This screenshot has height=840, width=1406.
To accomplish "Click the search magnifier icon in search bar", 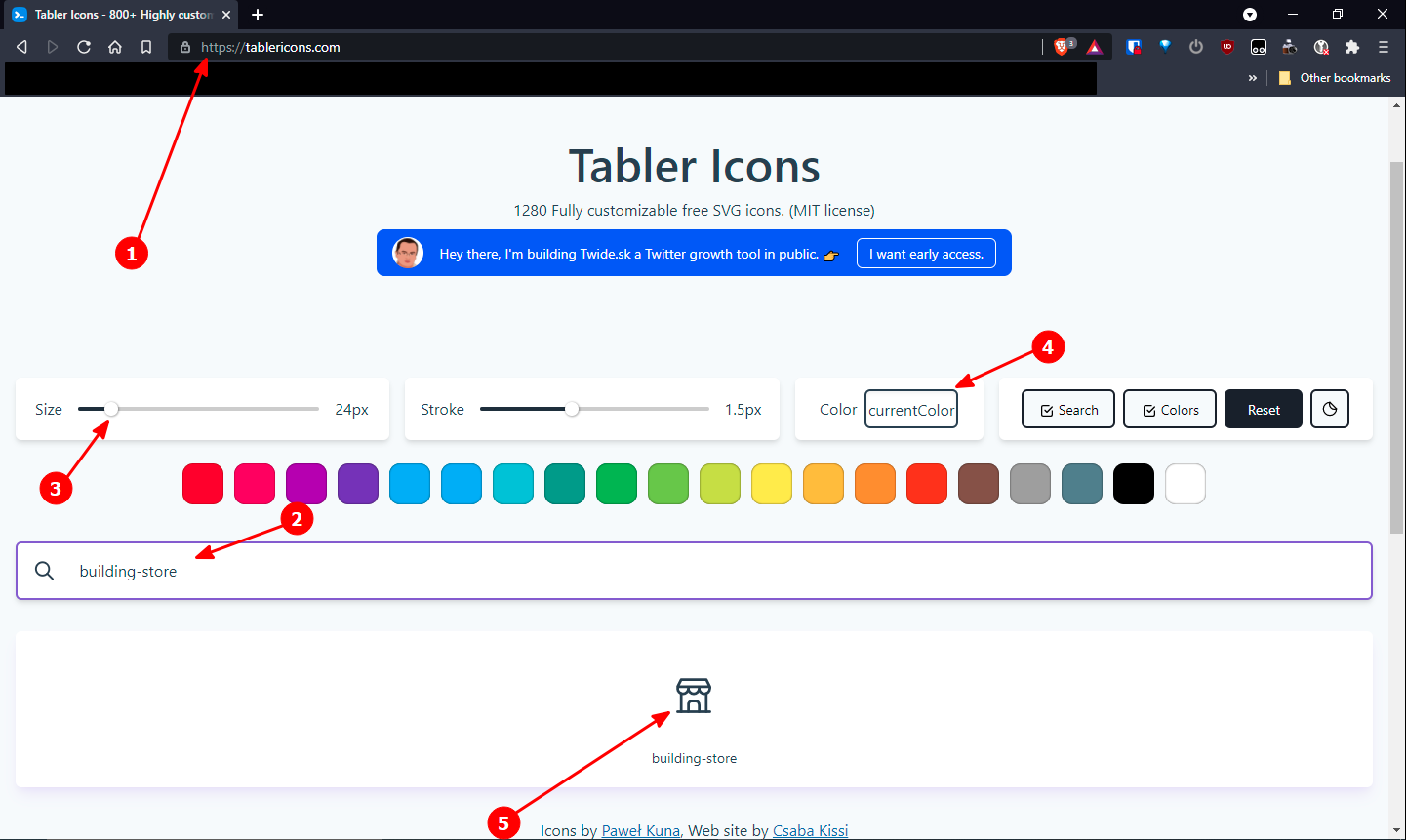I will pos(44,570).
